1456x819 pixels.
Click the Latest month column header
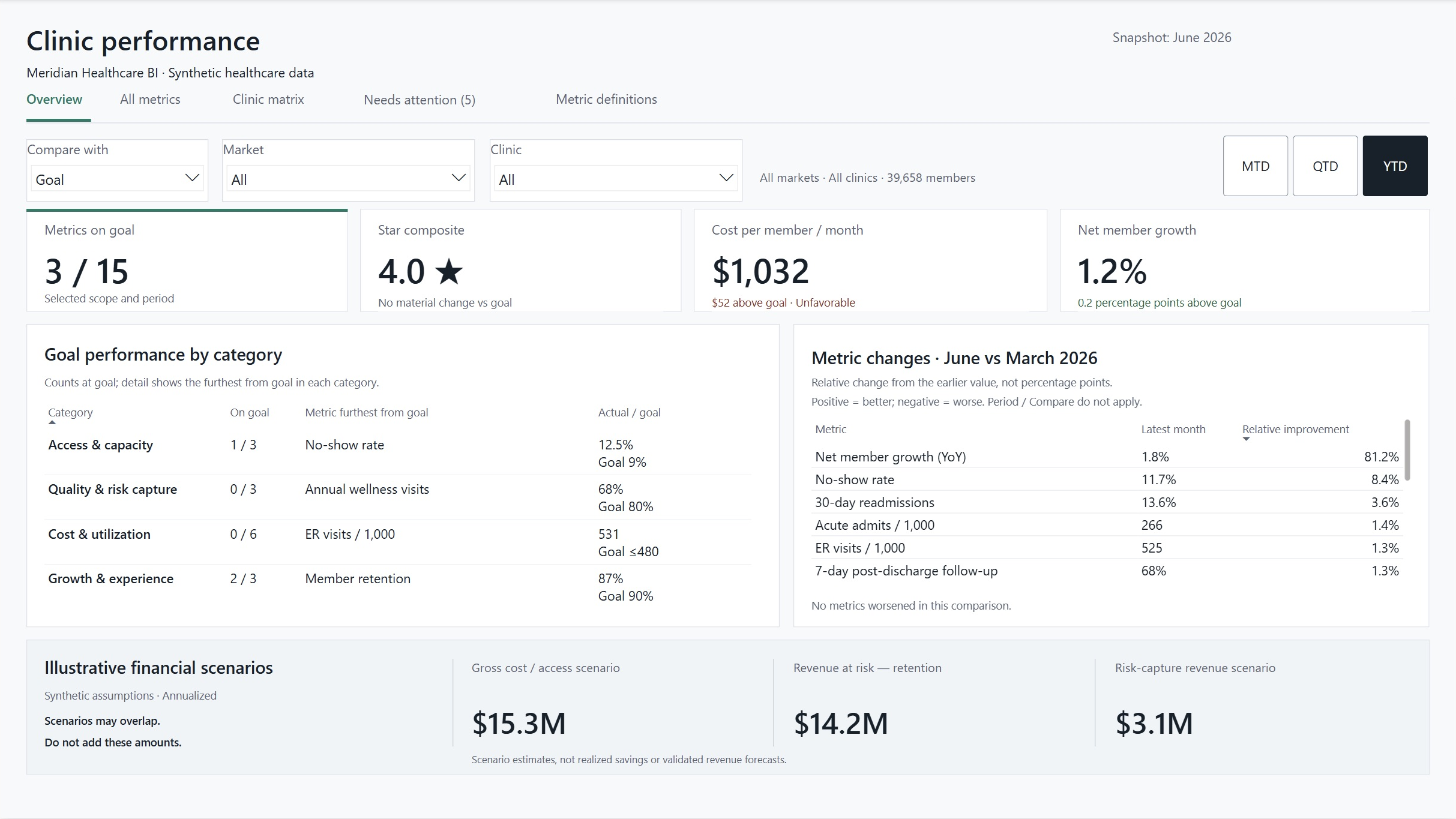point(1173,430)
